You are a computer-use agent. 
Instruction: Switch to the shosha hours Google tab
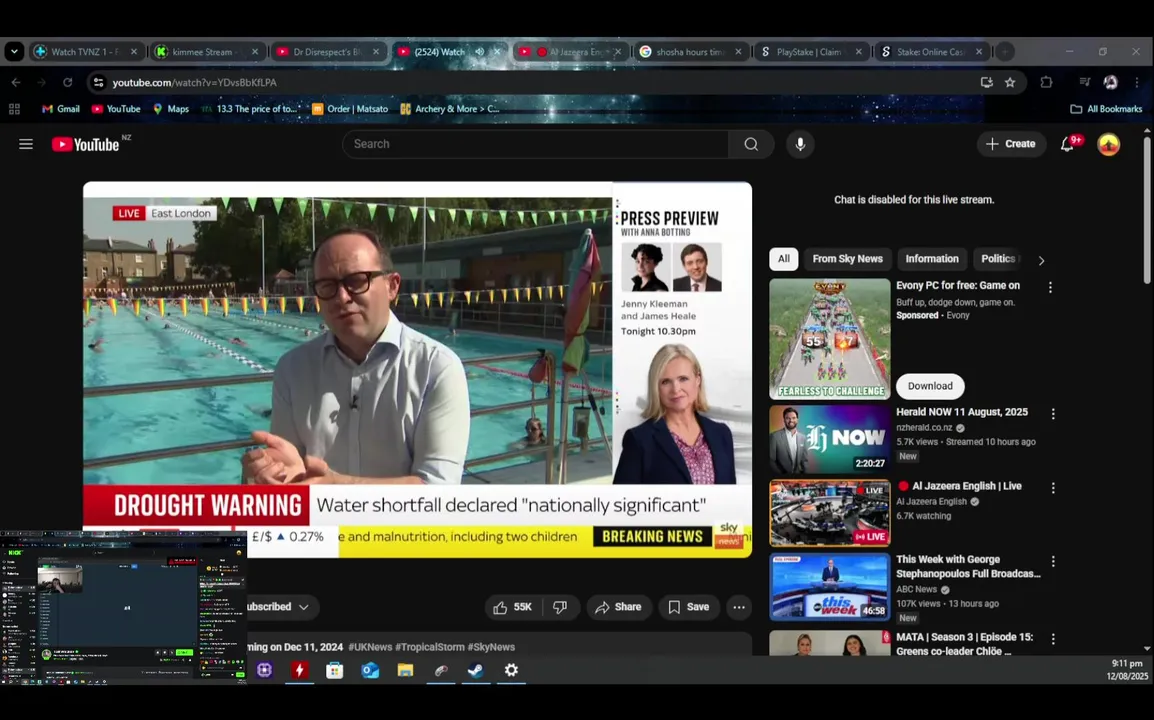(691, 52)
